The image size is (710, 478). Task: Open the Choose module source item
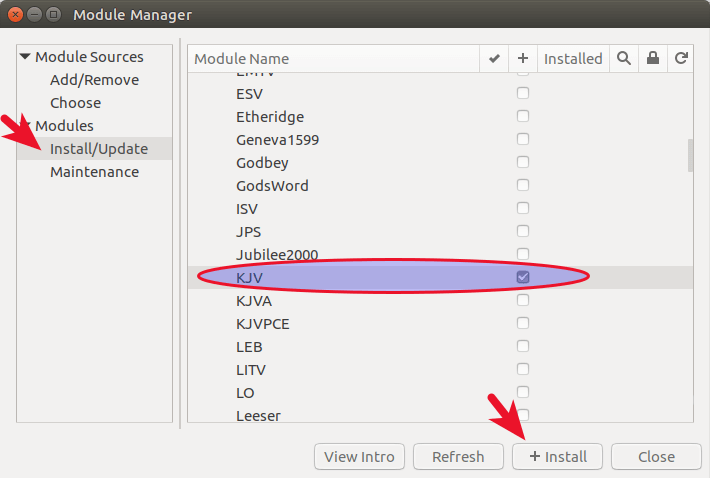coord(75,103)
